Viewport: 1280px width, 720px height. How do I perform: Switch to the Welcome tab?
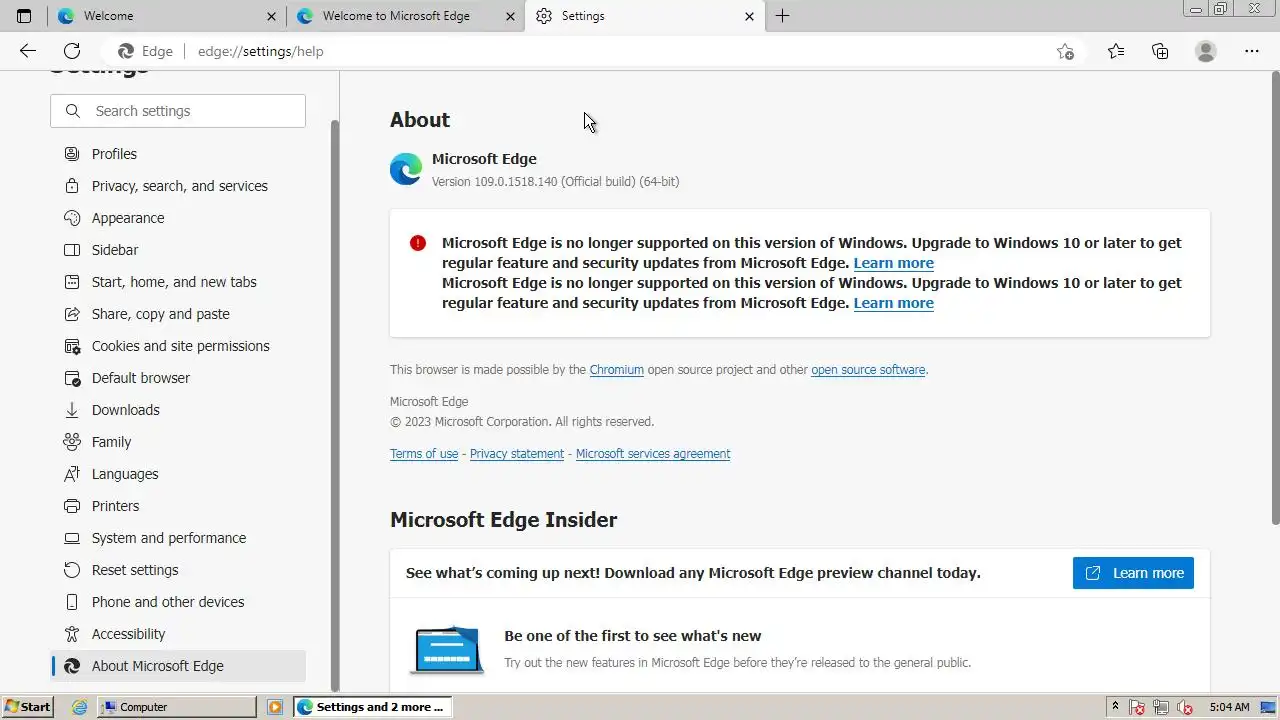point(167,16)
